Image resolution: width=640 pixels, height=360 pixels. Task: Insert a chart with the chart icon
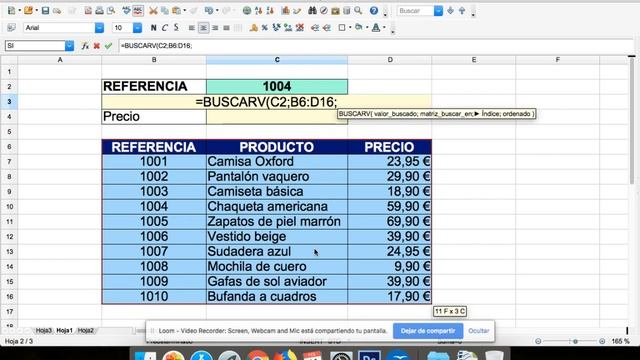pyautogui.click(x=285, y=11)
